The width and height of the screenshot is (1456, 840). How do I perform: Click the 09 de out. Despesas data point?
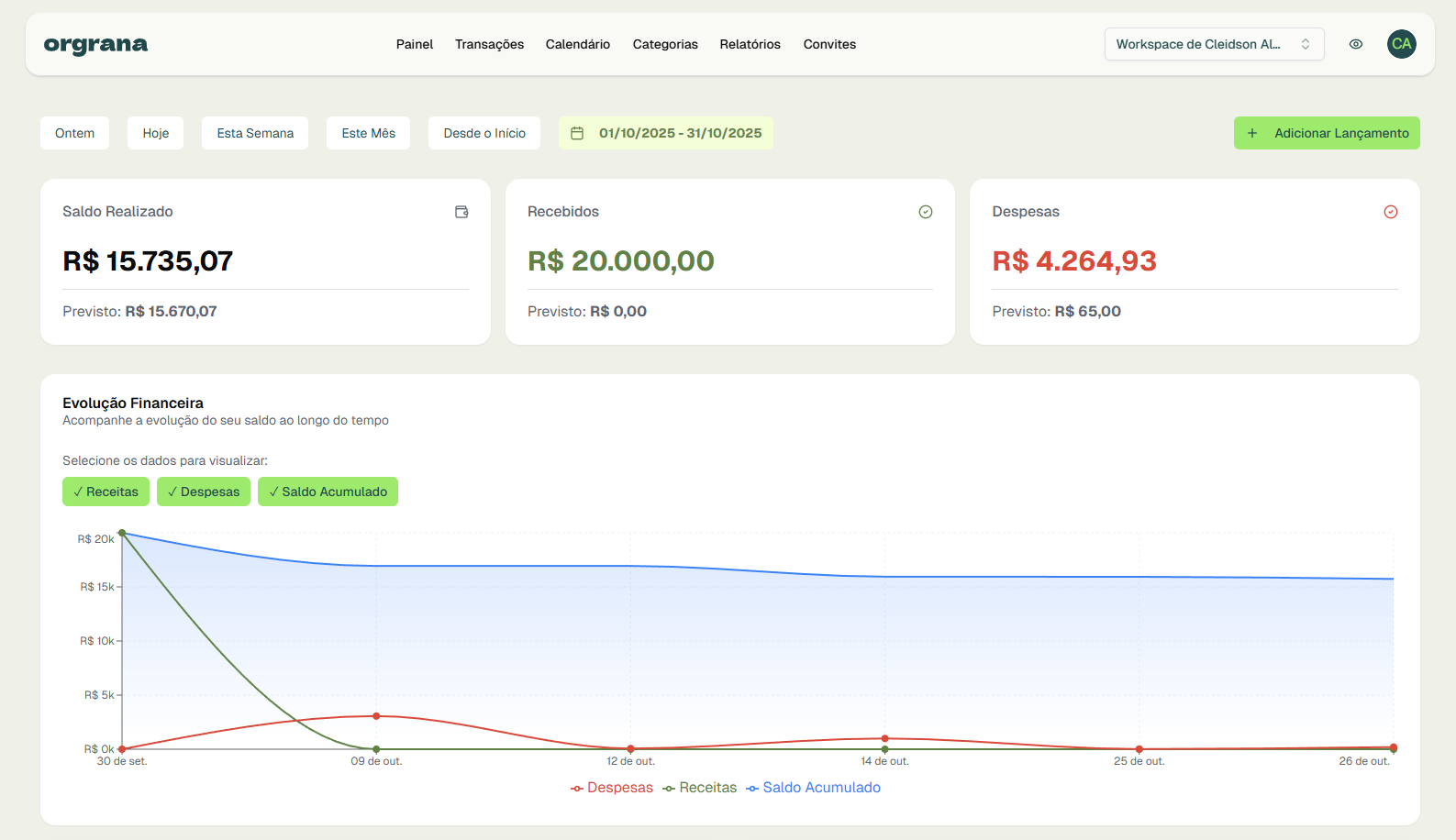click(x=376, y=716)
